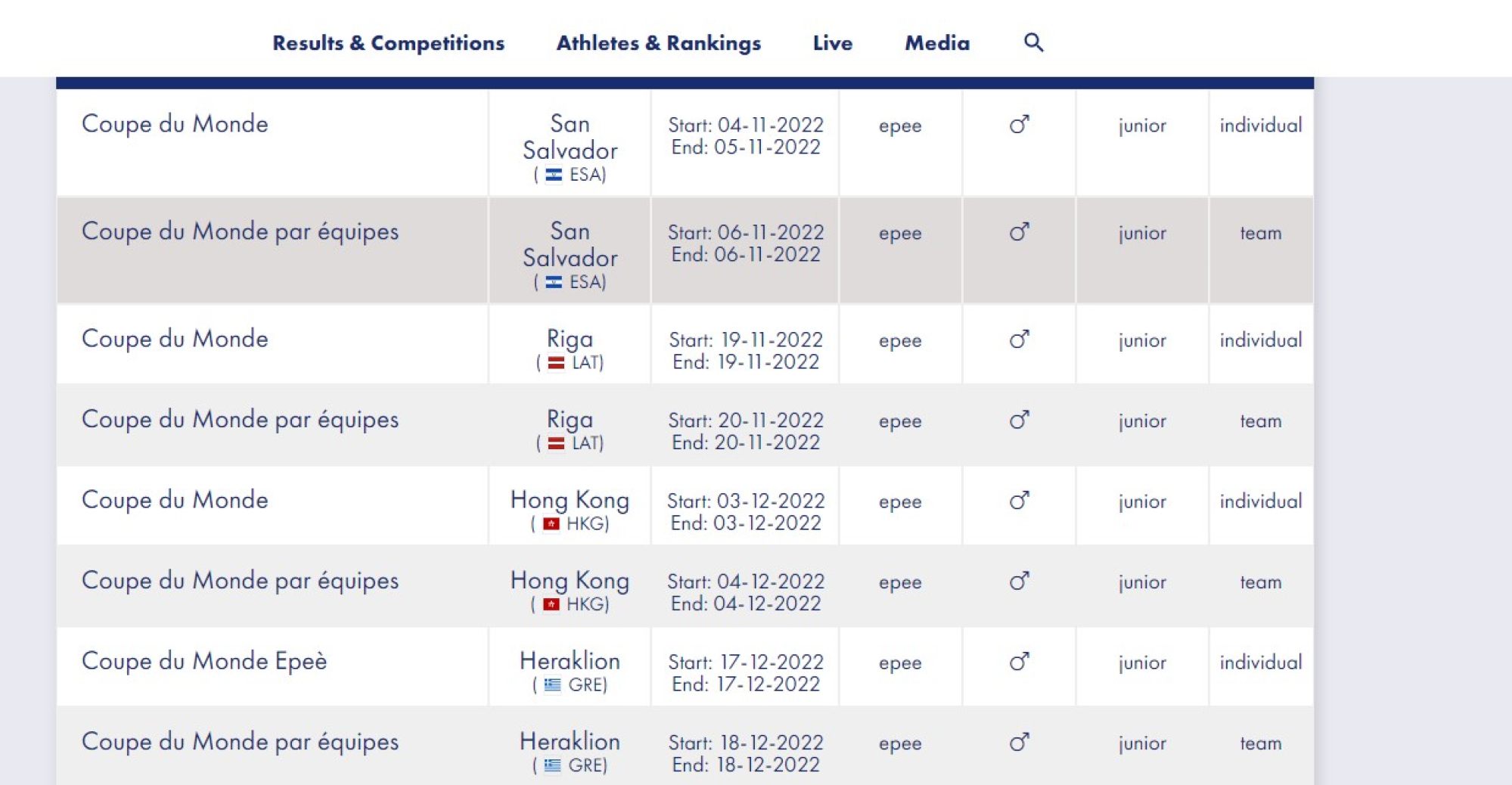Click the Greece flag for Heraklion individual event

tap(553, 685)
